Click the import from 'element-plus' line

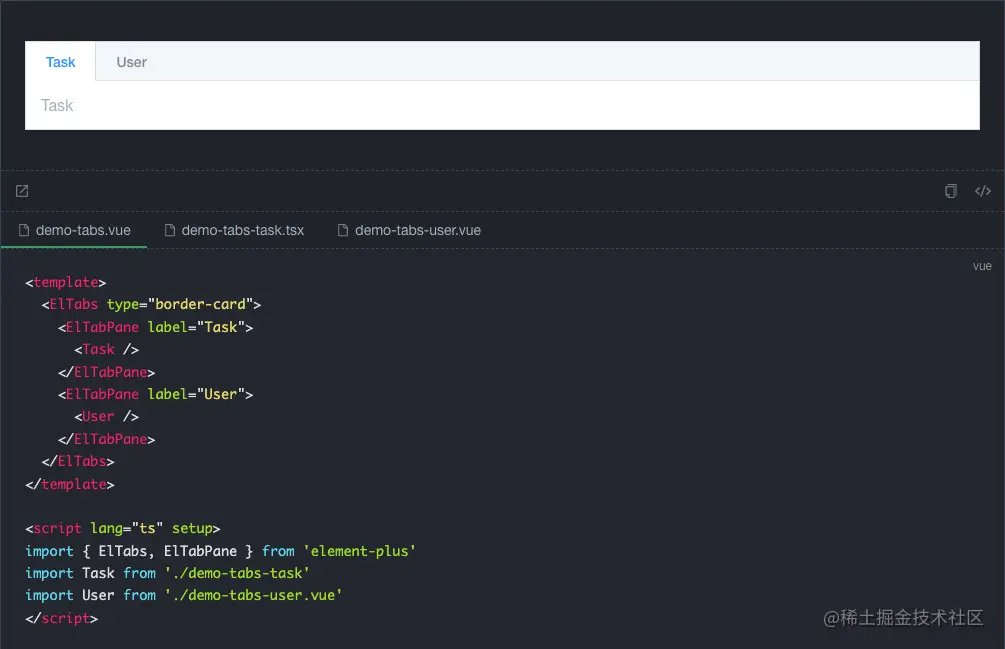[x=220, y=551]
